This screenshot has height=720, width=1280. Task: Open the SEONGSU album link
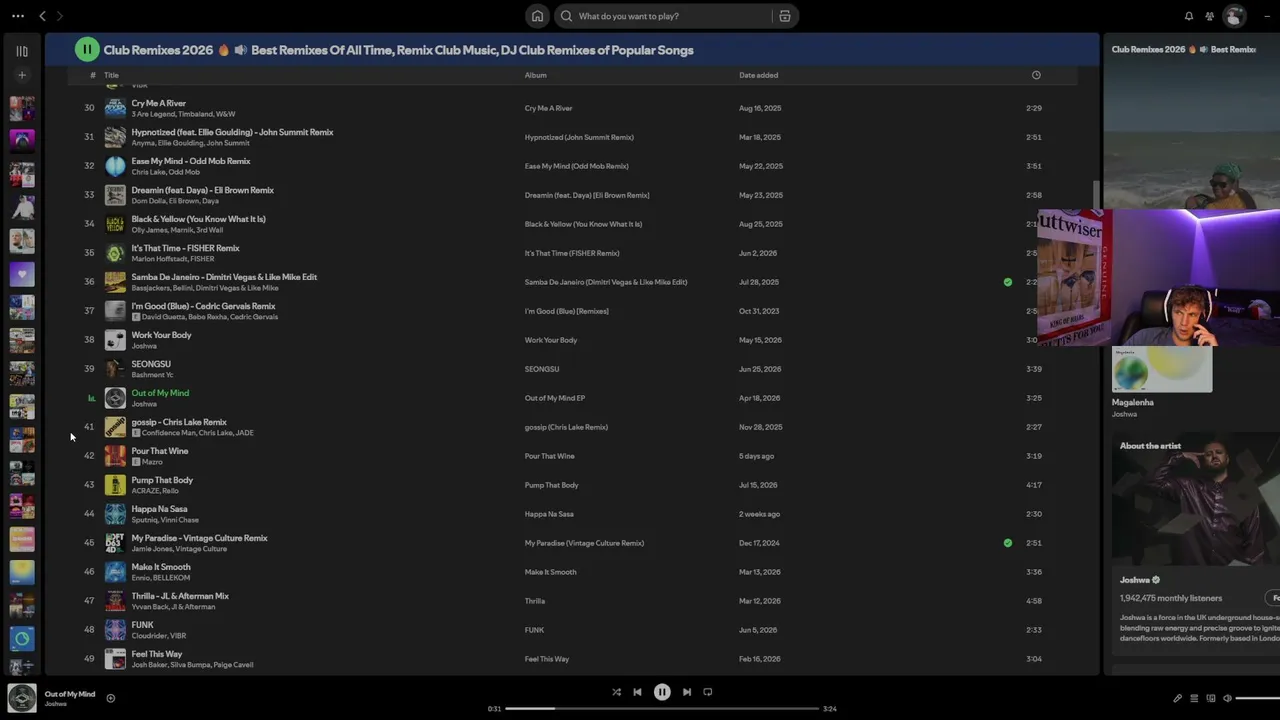pyautogui.click(x=542, y=369)
